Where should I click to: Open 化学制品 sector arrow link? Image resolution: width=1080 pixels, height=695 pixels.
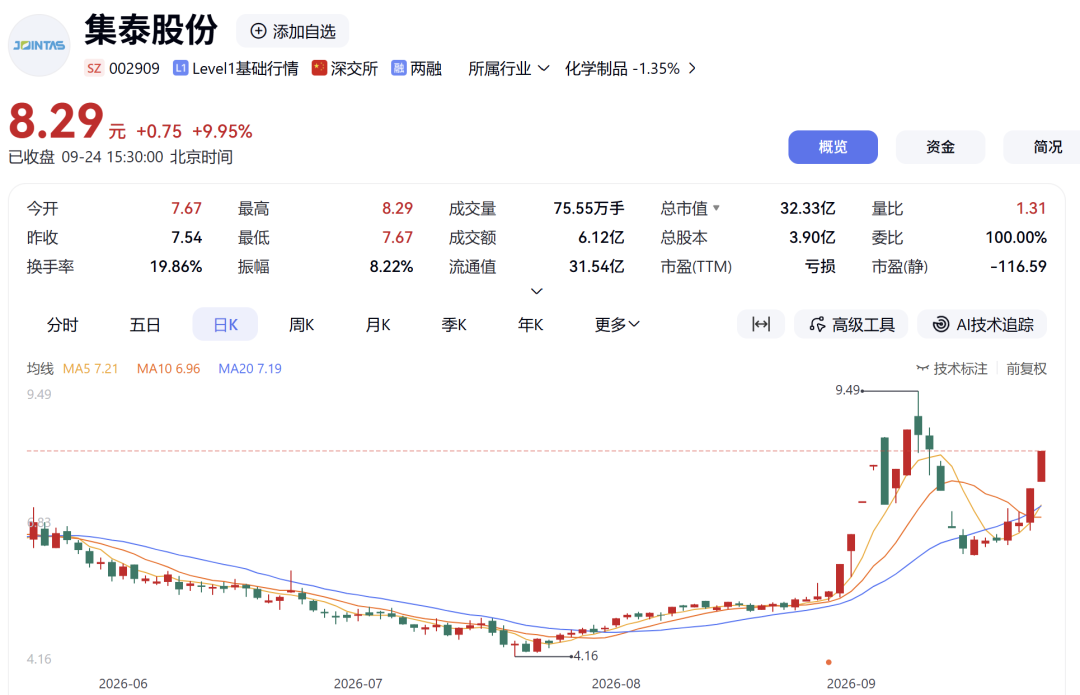click(x=692, y=68)
